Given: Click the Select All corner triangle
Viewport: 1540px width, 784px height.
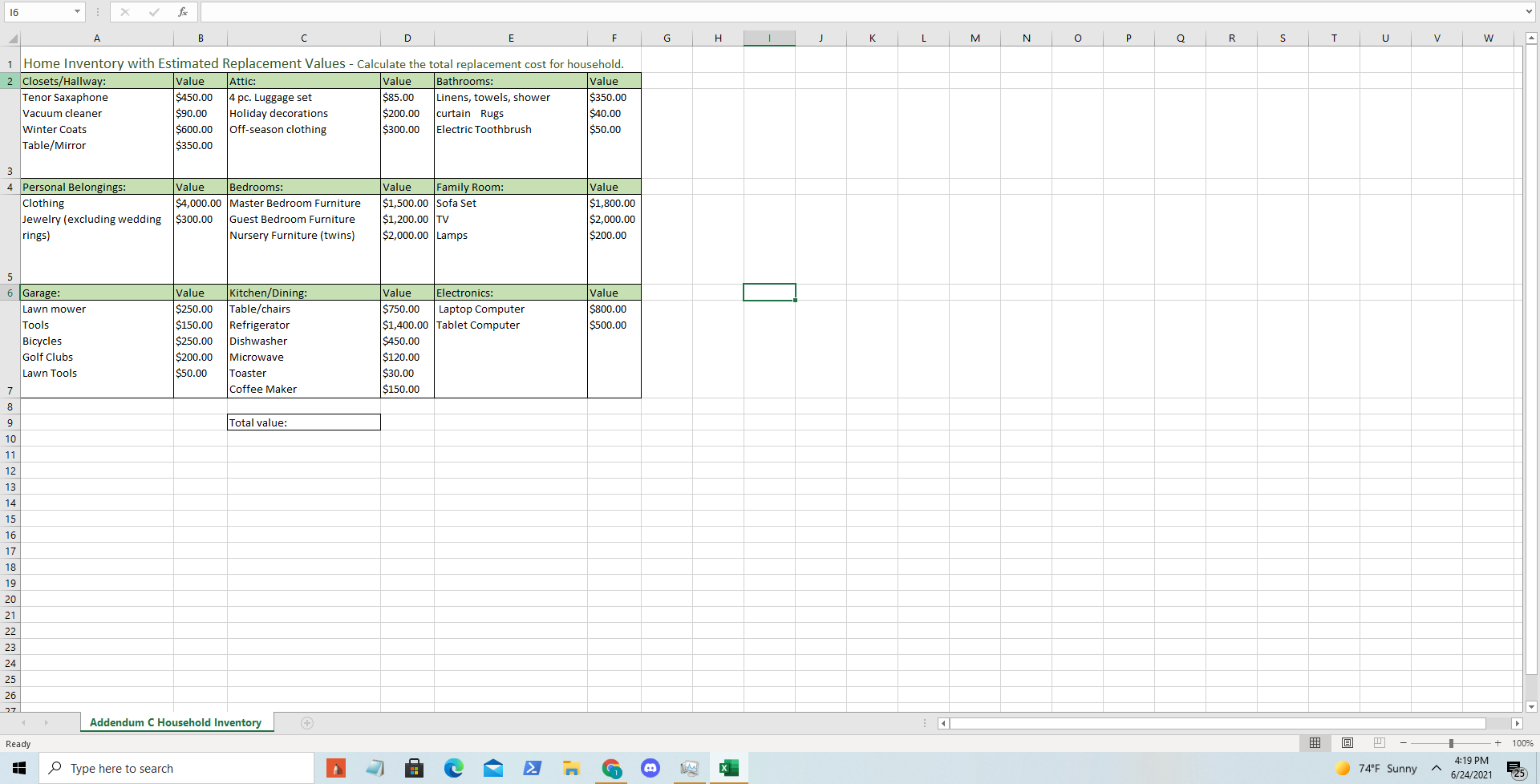Looking at the screenshot, I should (x=12, y=38).
